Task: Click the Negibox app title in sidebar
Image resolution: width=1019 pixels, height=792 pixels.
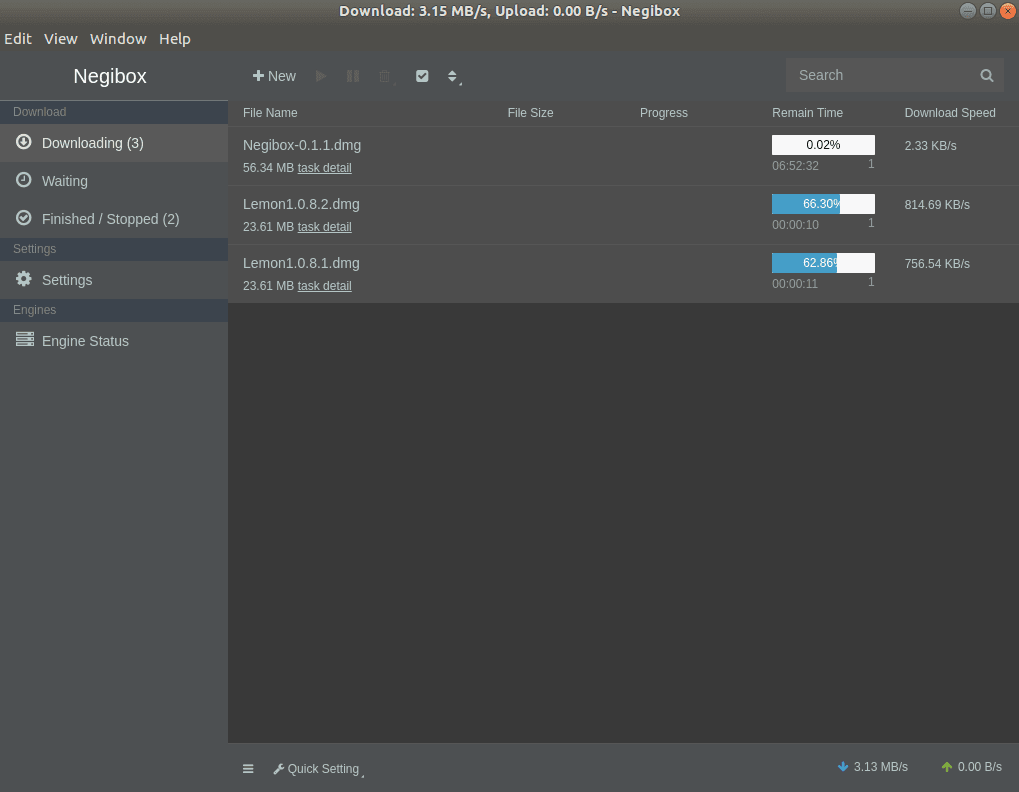Action: pos(110,76)
